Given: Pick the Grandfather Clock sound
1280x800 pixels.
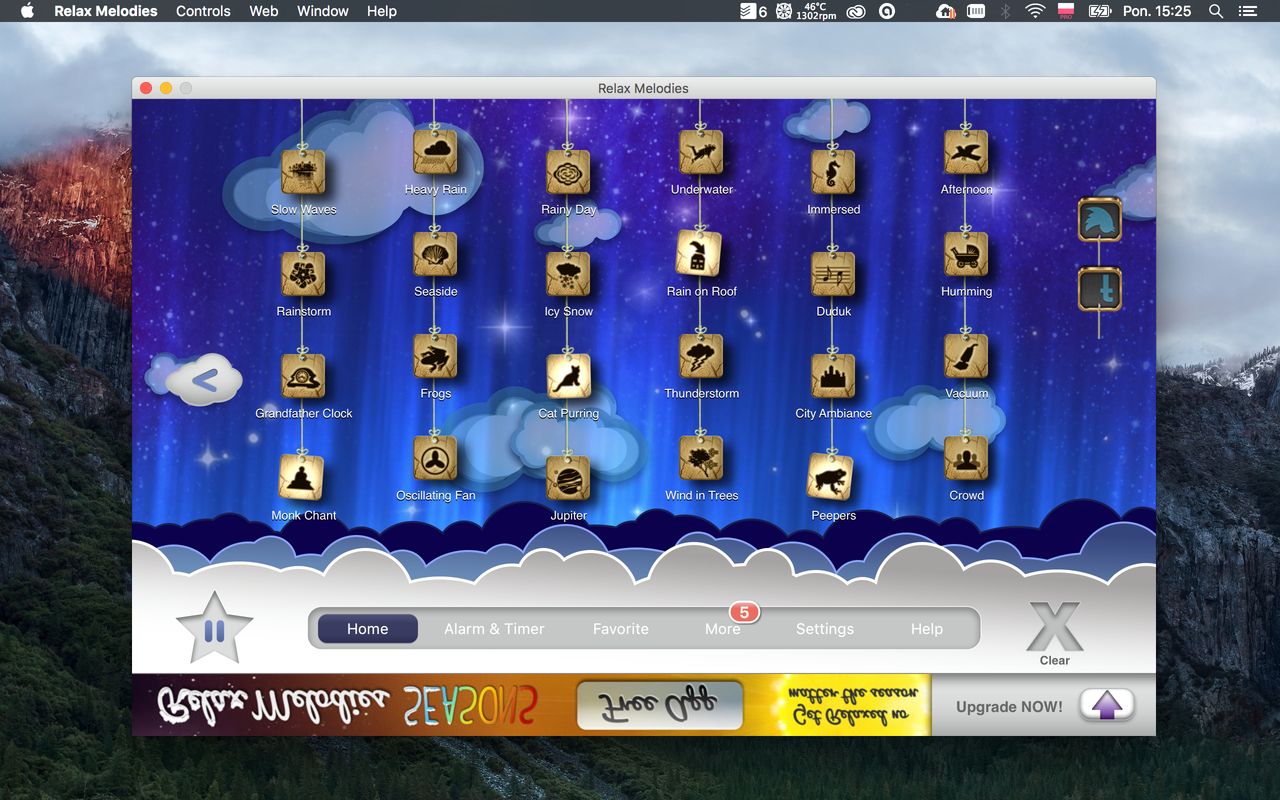Looking at the screenshot, I should tap(302, 376).
